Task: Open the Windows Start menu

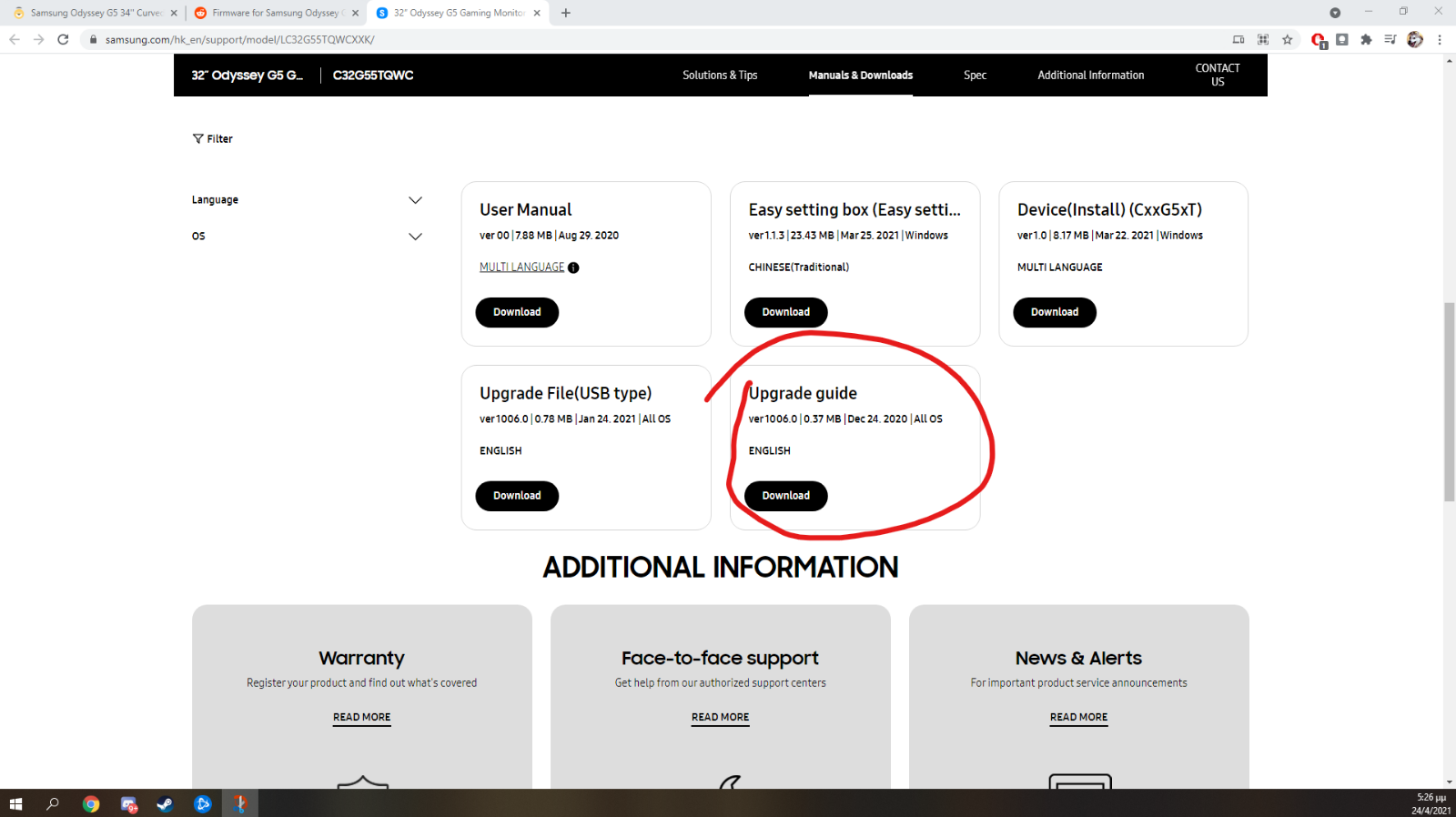Action: click(x=15, y=804)
